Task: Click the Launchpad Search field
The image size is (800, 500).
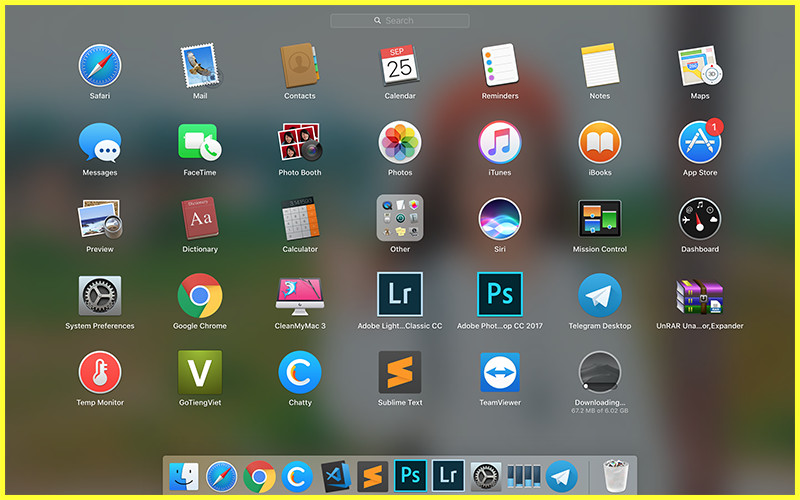Action: 399,20
